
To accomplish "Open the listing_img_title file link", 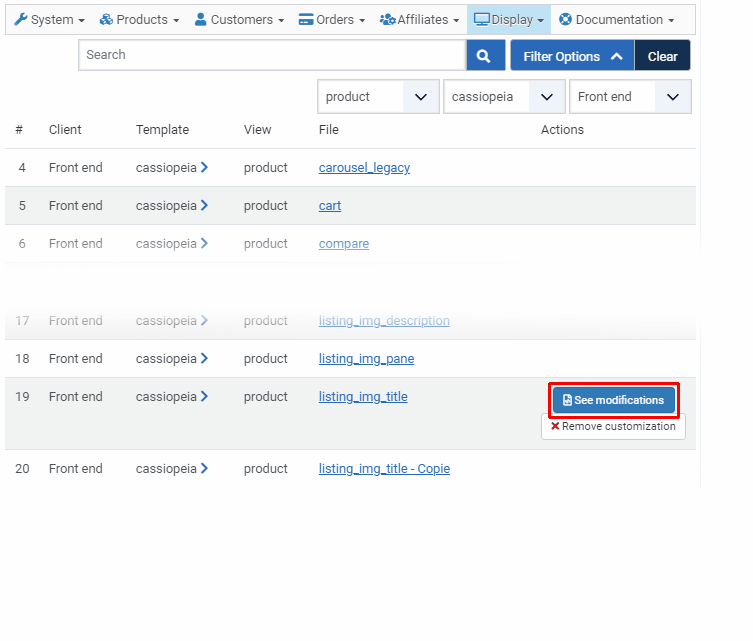I will coord(363,397).
